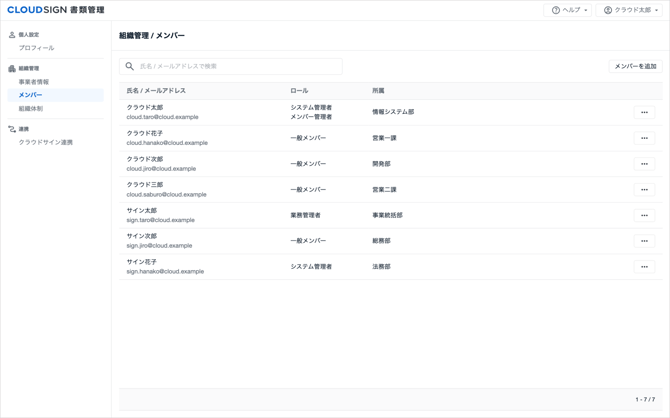Screen dimensions: 670x418
Task: Click the name クラウド三郎
Action: coord(145,185)
